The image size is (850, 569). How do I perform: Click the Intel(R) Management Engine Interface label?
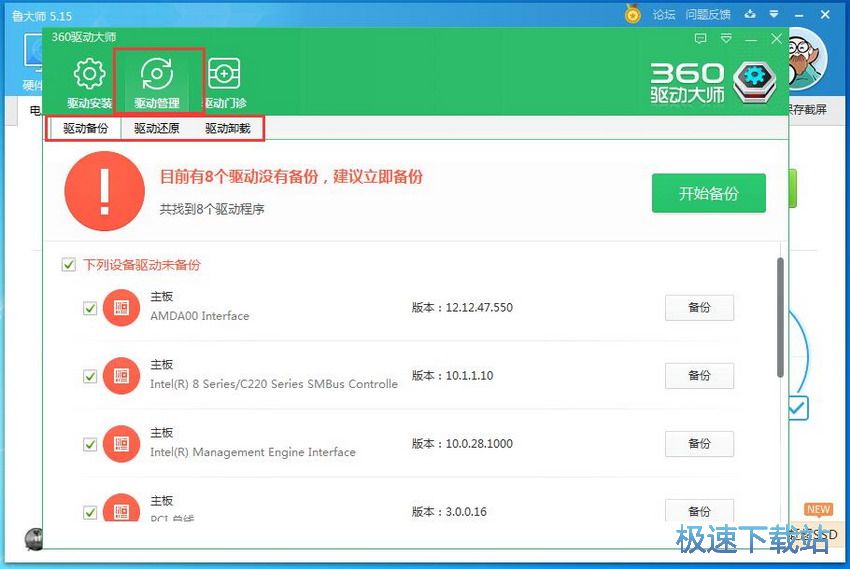click(253, 452)
